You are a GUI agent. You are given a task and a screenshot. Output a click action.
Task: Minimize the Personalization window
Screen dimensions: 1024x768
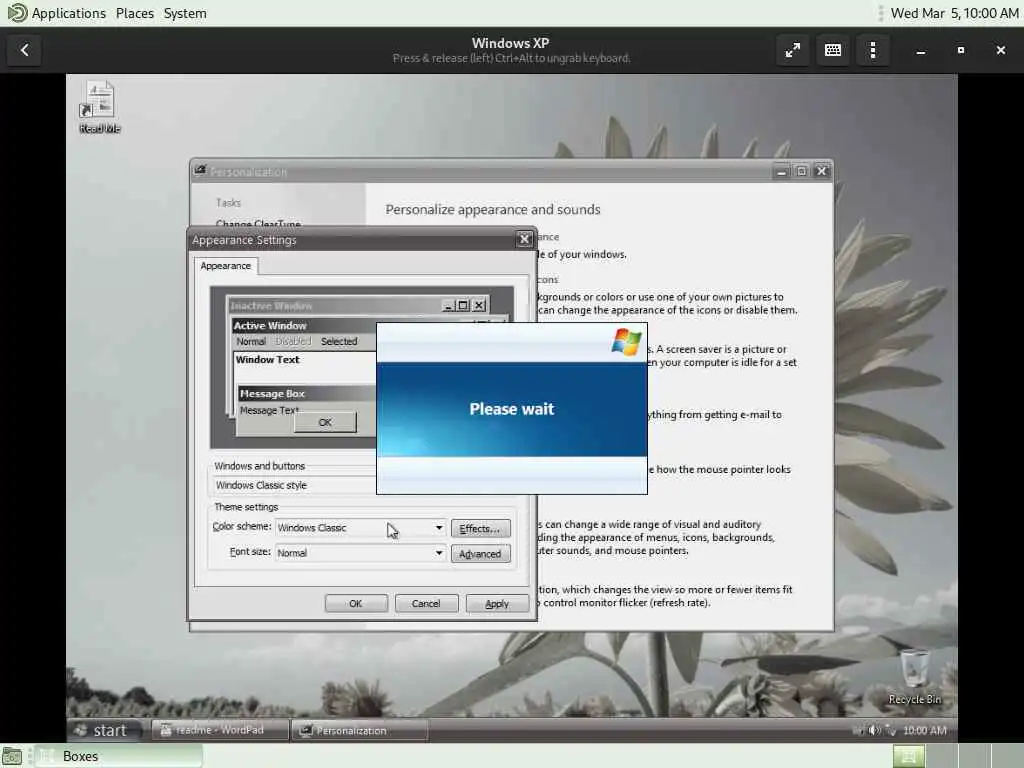[781, 171]
